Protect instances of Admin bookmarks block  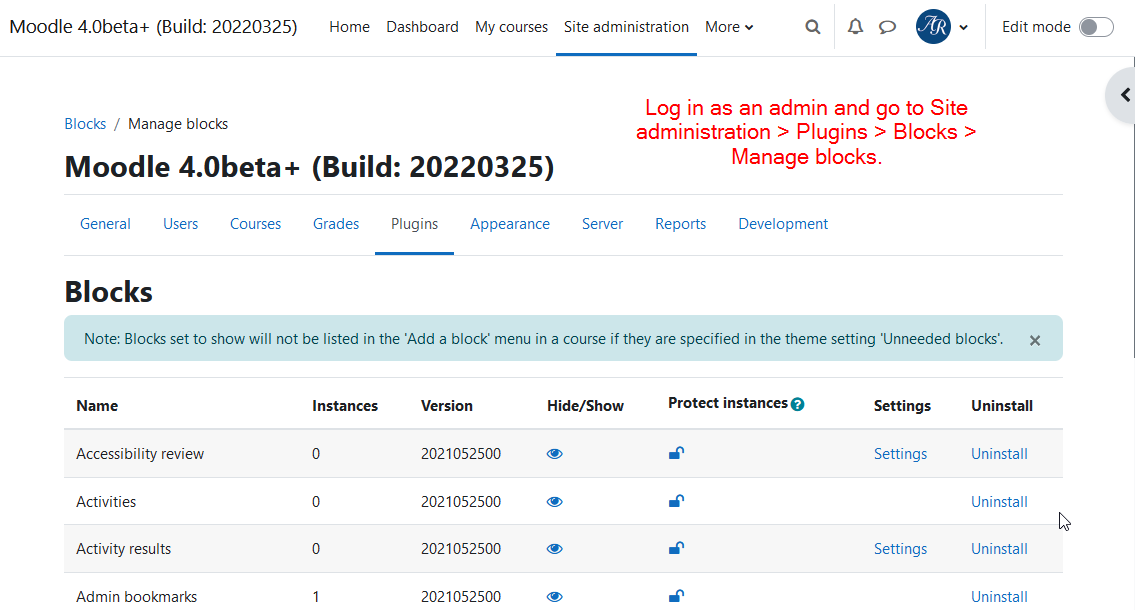676,596
